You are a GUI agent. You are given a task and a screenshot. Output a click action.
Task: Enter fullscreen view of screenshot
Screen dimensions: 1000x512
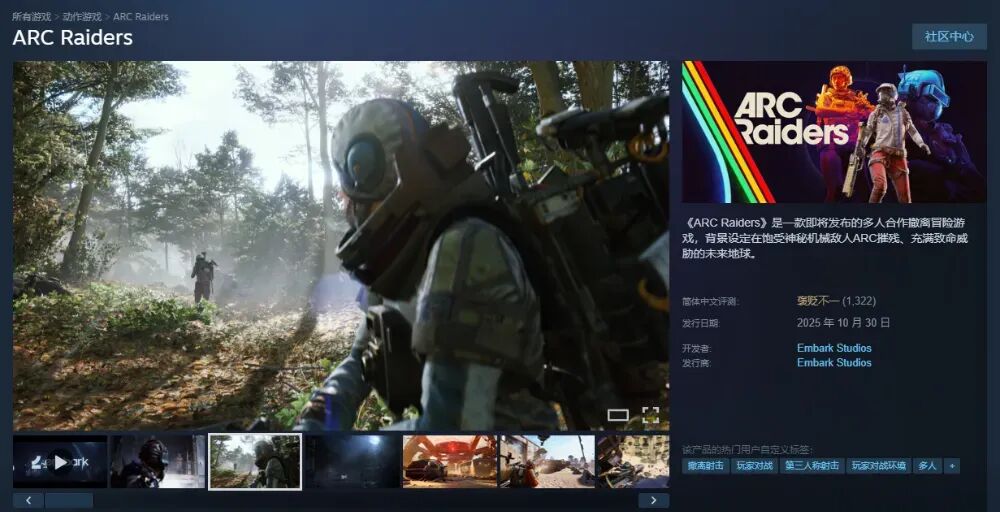click(650, 415)
